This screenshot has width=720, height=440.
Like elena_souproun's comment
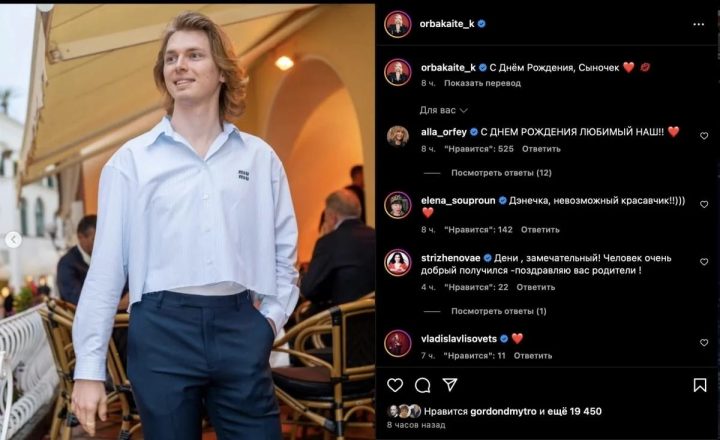click(703, 204)
